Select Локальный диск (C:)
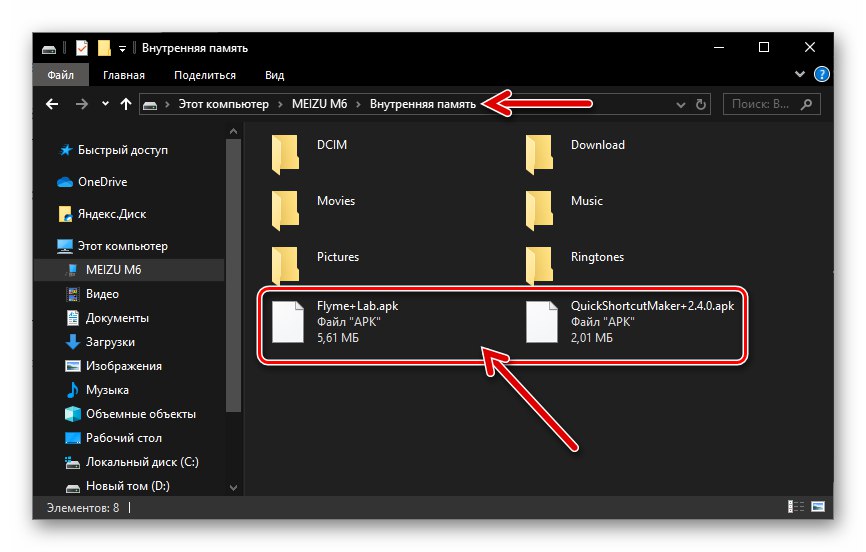Image resolution: width=866 pixels, height=552 pixels. click(142, 462)
